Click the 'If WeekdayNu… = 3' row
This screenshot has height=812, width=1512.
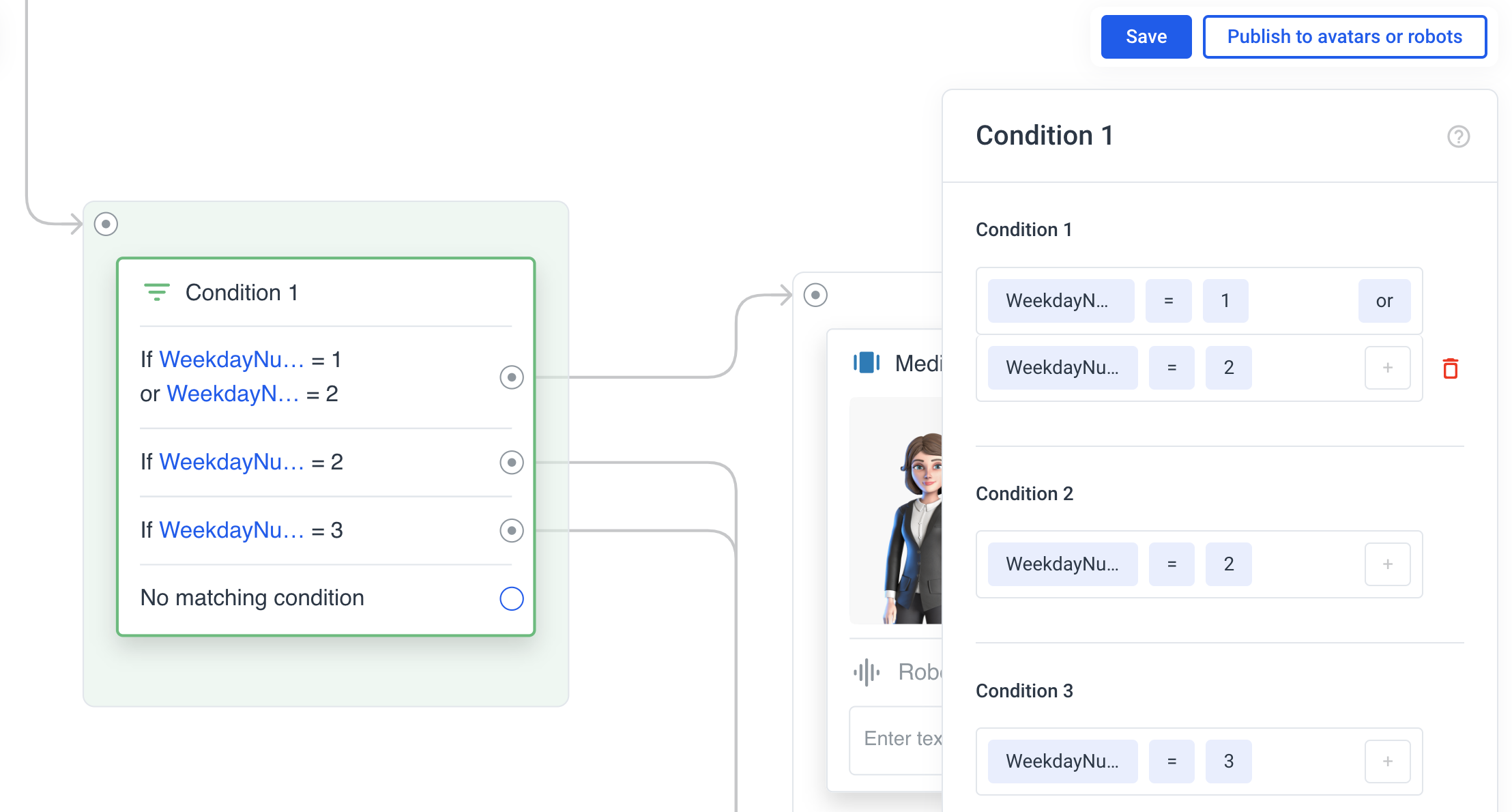[x=325, y=531]
